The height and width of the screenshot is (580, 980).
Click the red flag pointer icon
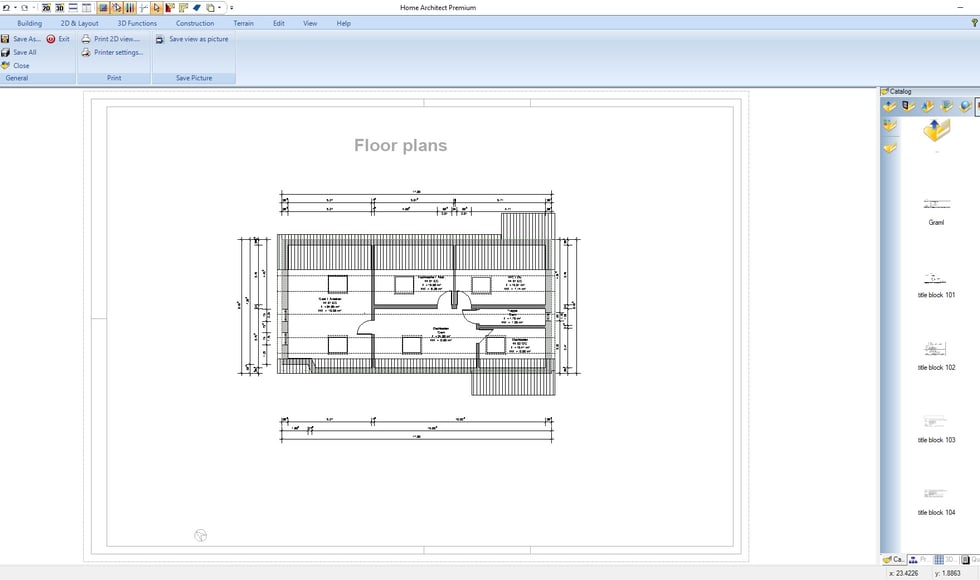point(170,8)
